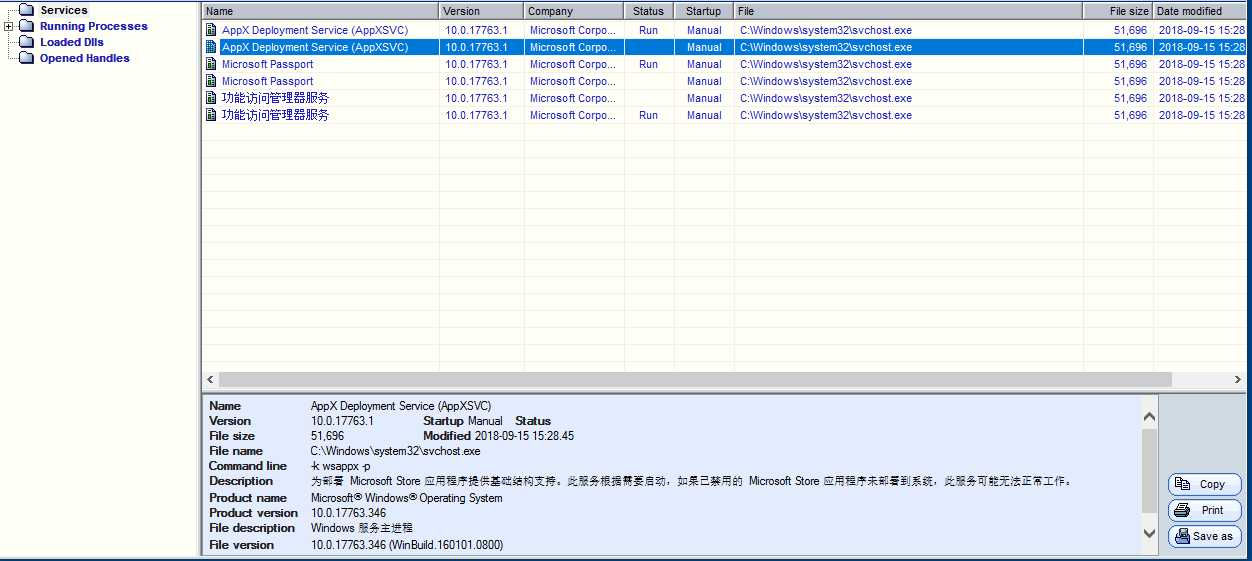Click the Copy button
The width and height of the screenshot is (1252, 561).
(x=1204, y=484)
